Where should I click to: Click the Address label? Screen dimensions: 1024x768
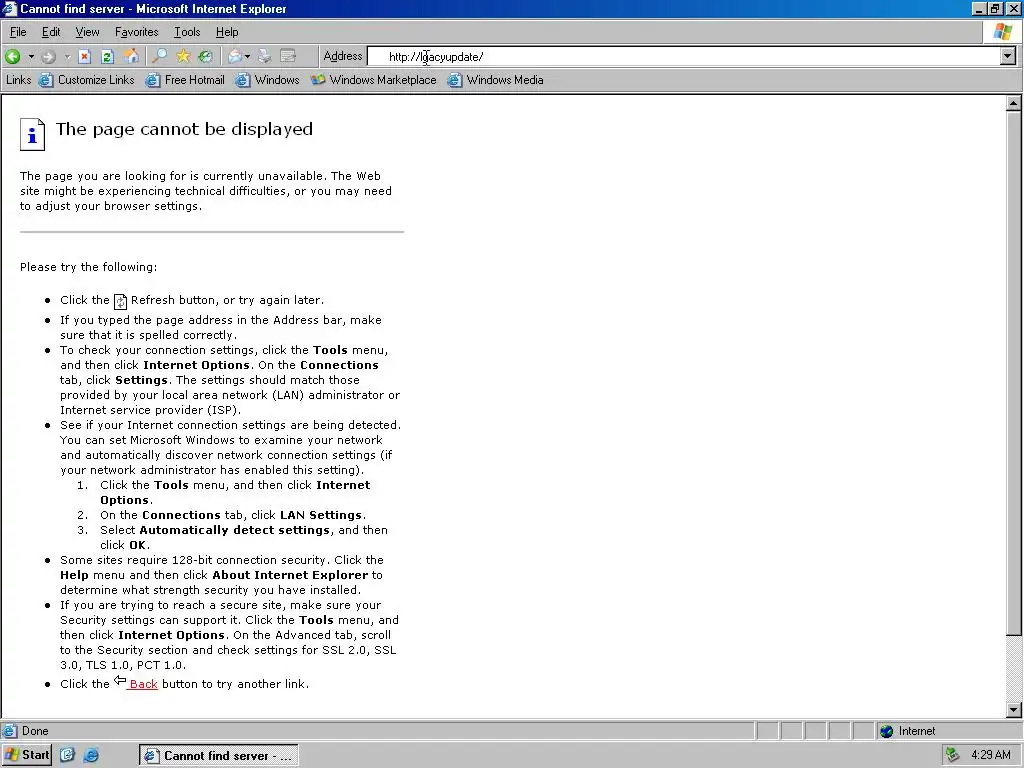(343, 56)
